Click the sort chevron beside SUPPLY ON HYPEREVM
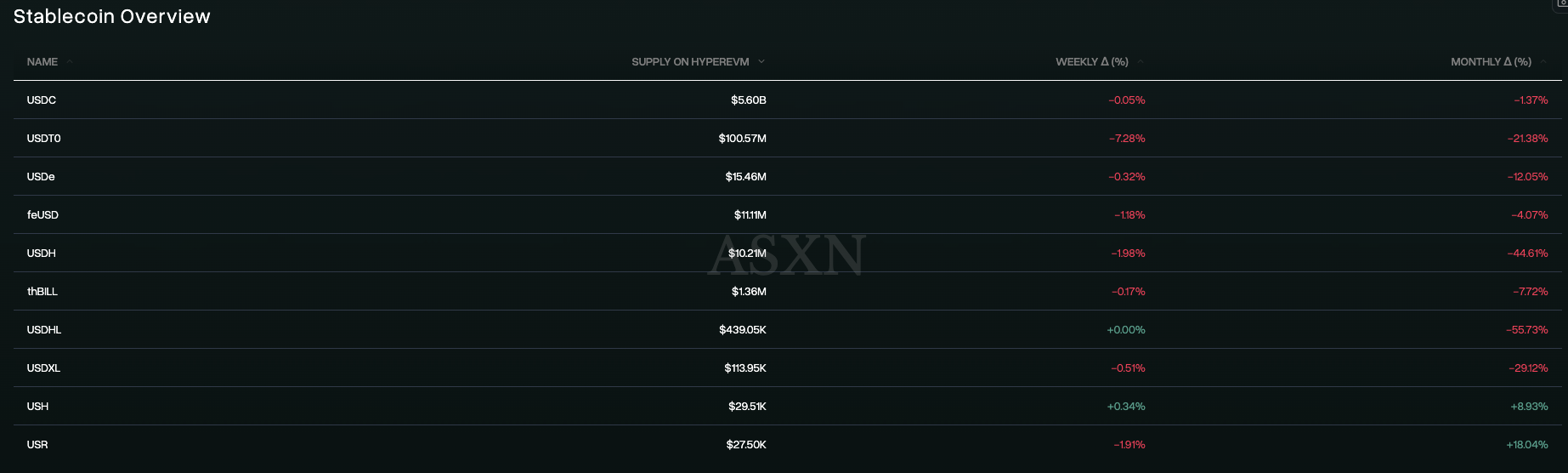The width and height of the screenshot is (1568, 473). pos(761,62)
